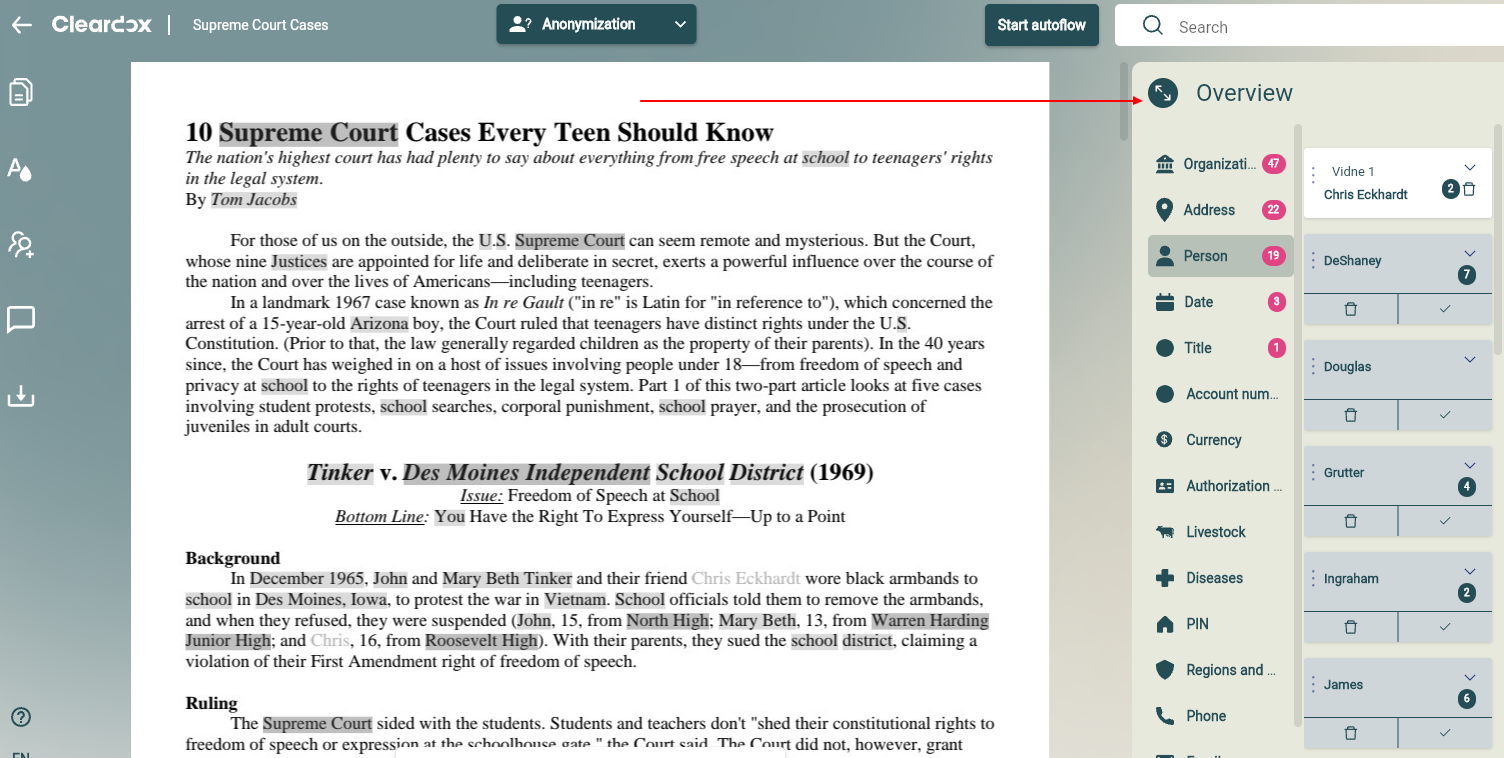This screenshot has height=758, width=1504.
Task: Open the comments panel icon
Action: (20, 319)
